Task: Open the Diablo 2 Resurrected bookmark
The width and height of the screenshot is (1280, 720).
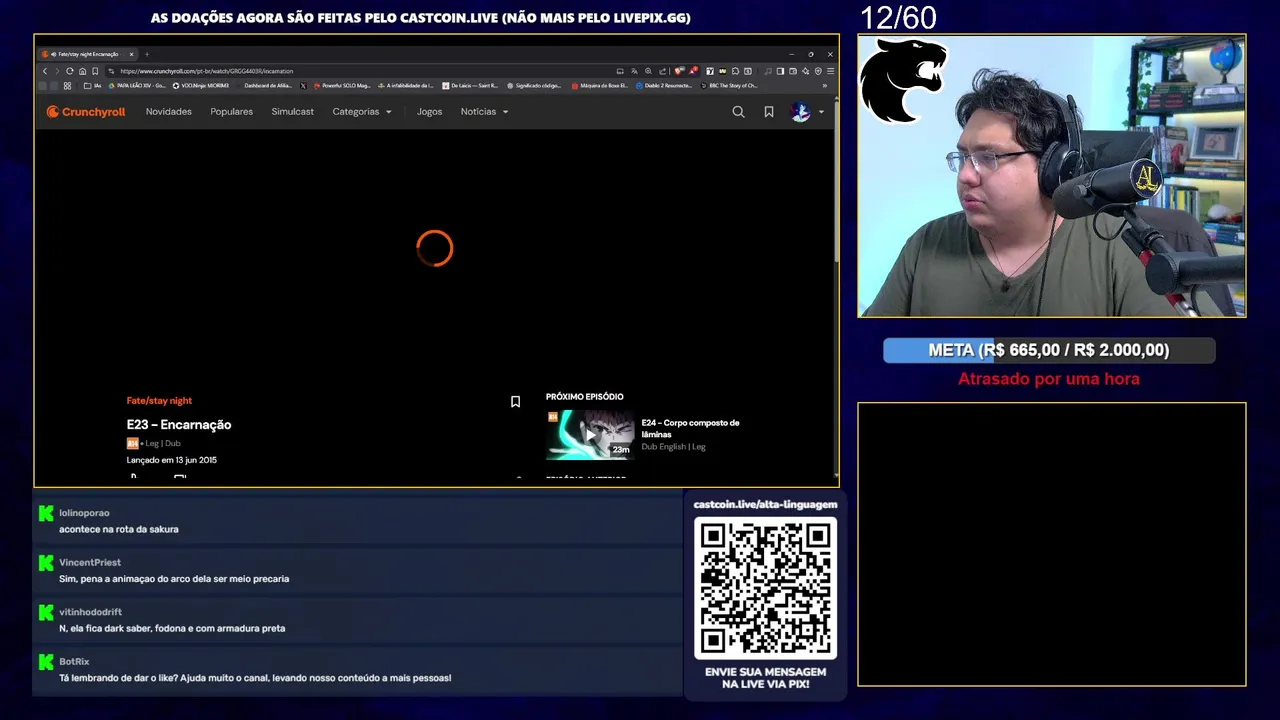Action: click(664, 86)
